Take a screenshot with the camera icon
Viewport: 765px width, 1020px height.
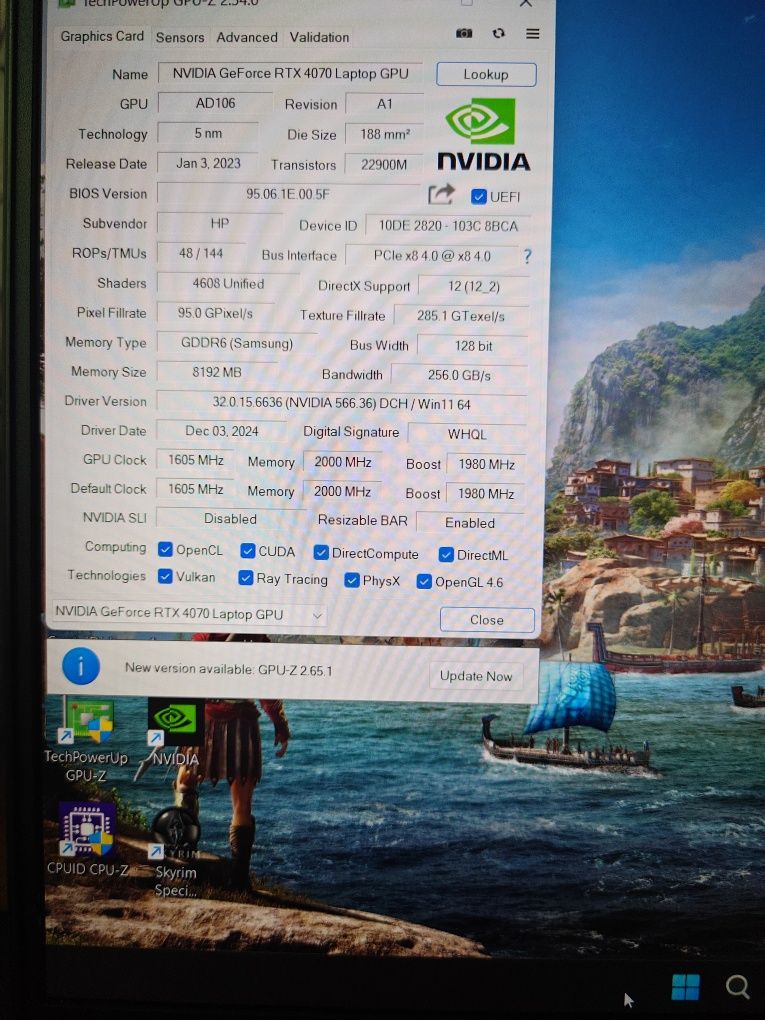464,33
